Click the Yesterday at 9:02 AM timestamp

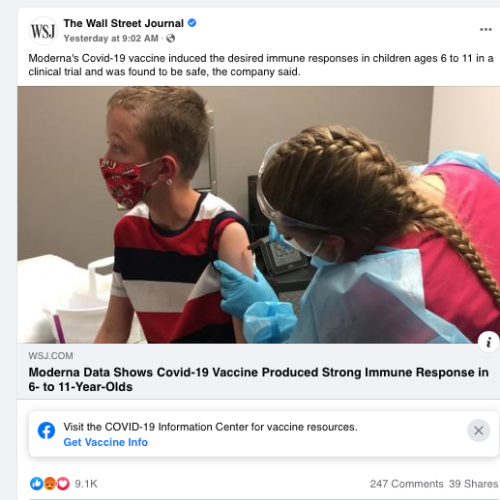(111, 38)
